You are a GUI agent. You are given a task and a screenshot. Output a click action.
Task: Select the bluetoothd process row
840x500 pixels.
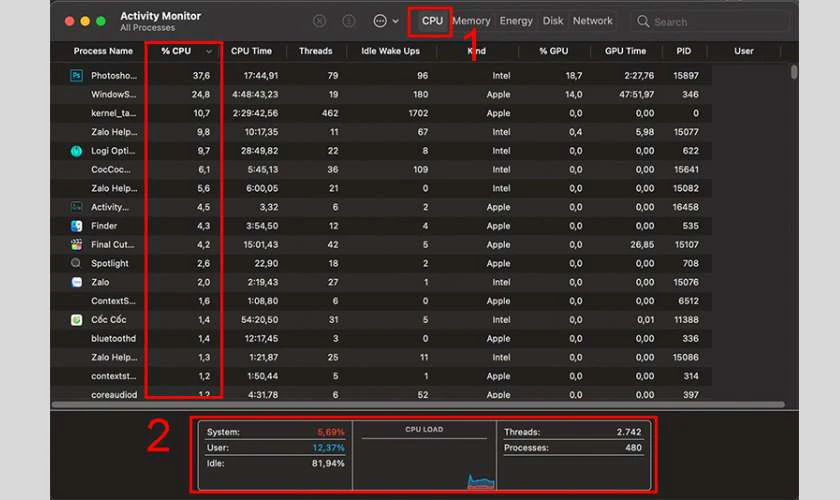point(381,339)
